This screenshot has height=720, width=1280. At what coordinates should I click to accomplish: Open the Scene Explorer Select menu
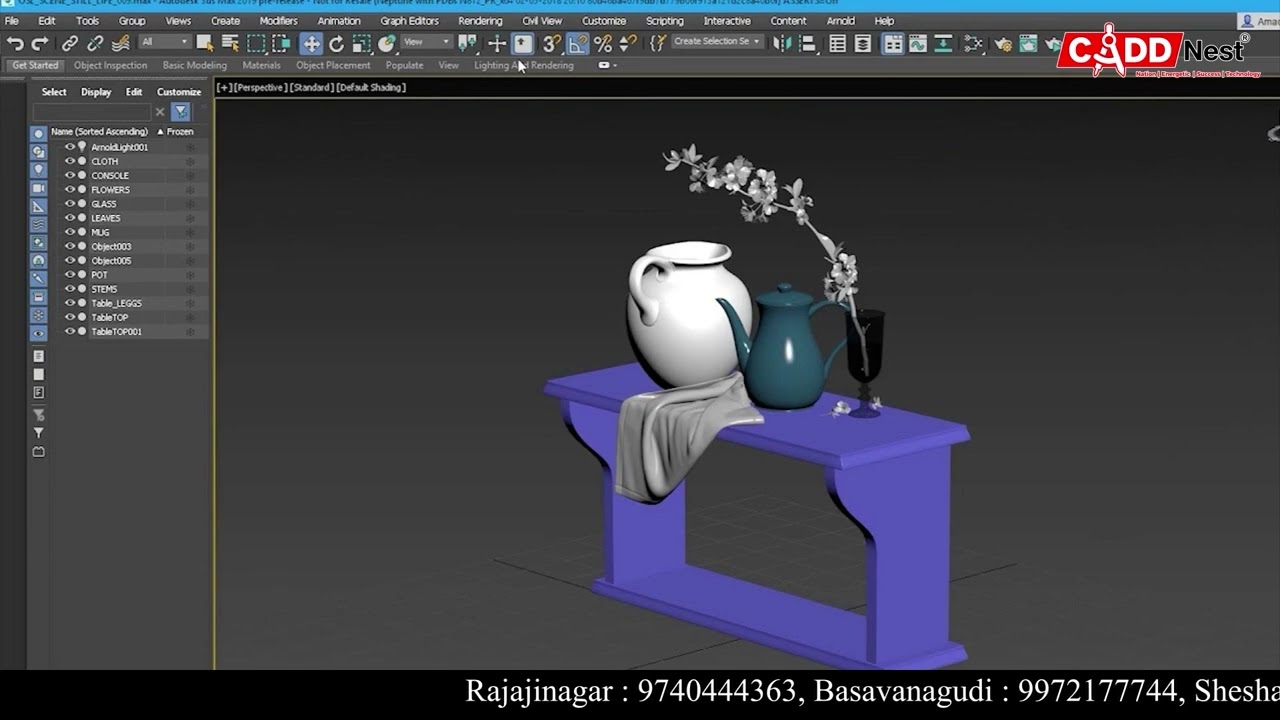point(54,92)
